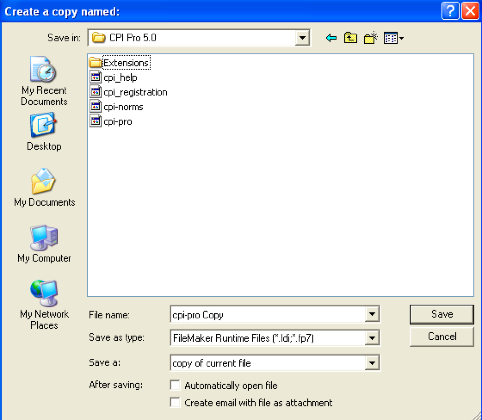482x420 pixels.
Task: Select the cpi_registration file icon
Action: pos(95,92)
